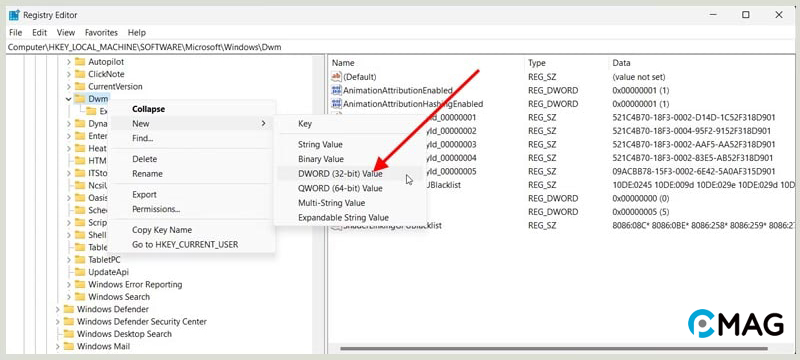The image size is (800, 360).
Task: Expand the CurrentVersion key
Action: [68, 87]
